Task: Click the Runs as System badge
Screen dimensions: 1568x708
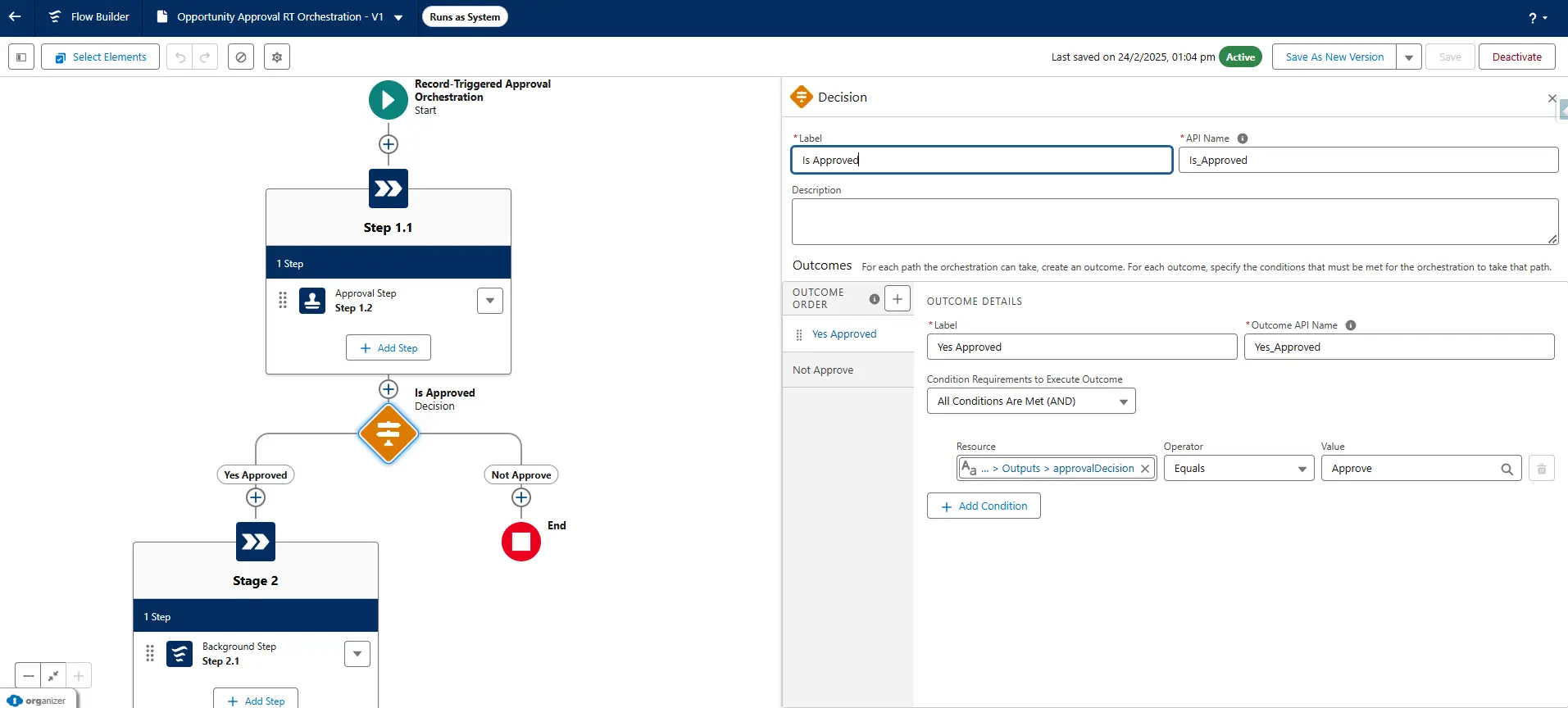Action: click(465, 17)
